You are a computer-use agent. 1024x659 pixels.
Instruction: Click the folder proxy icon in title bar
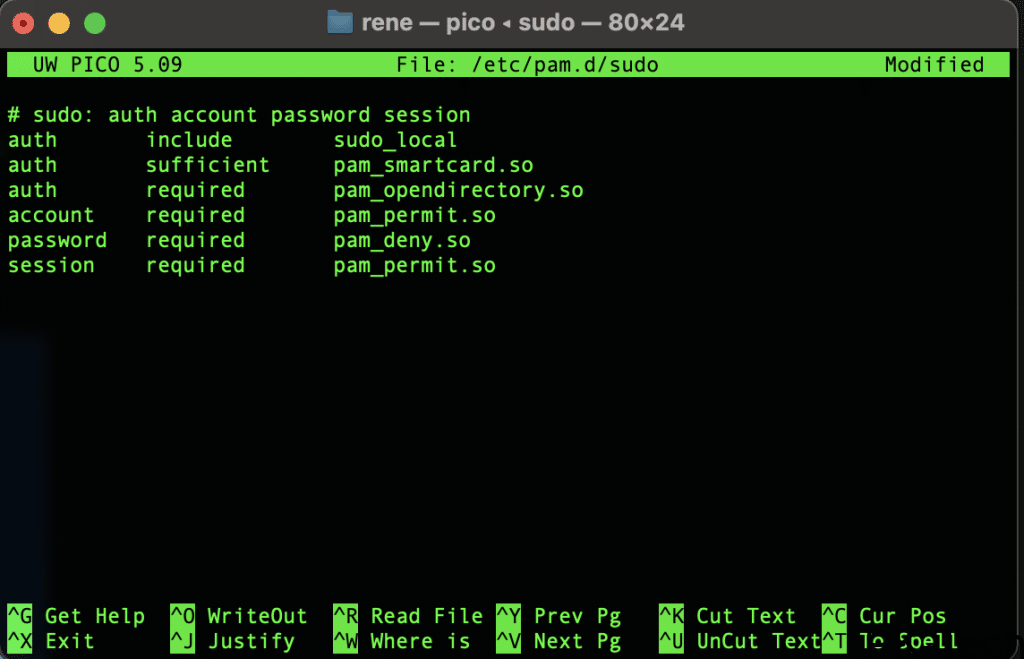pyautogui.click(x=340, y=22)
